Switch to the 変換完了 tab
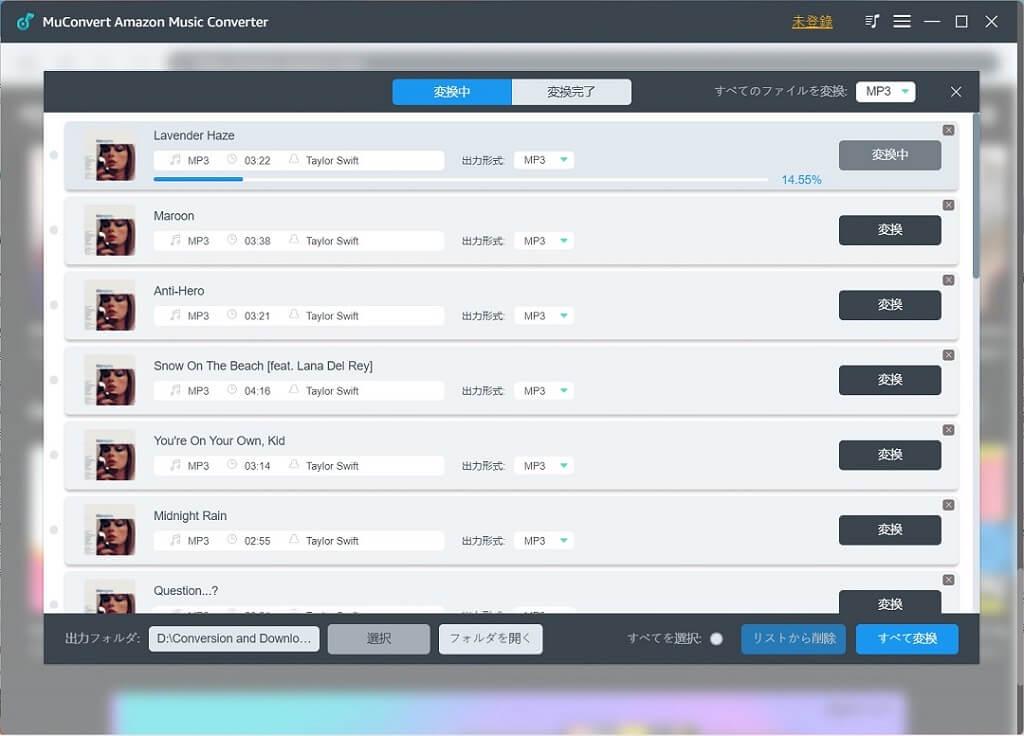 point(571,92)
